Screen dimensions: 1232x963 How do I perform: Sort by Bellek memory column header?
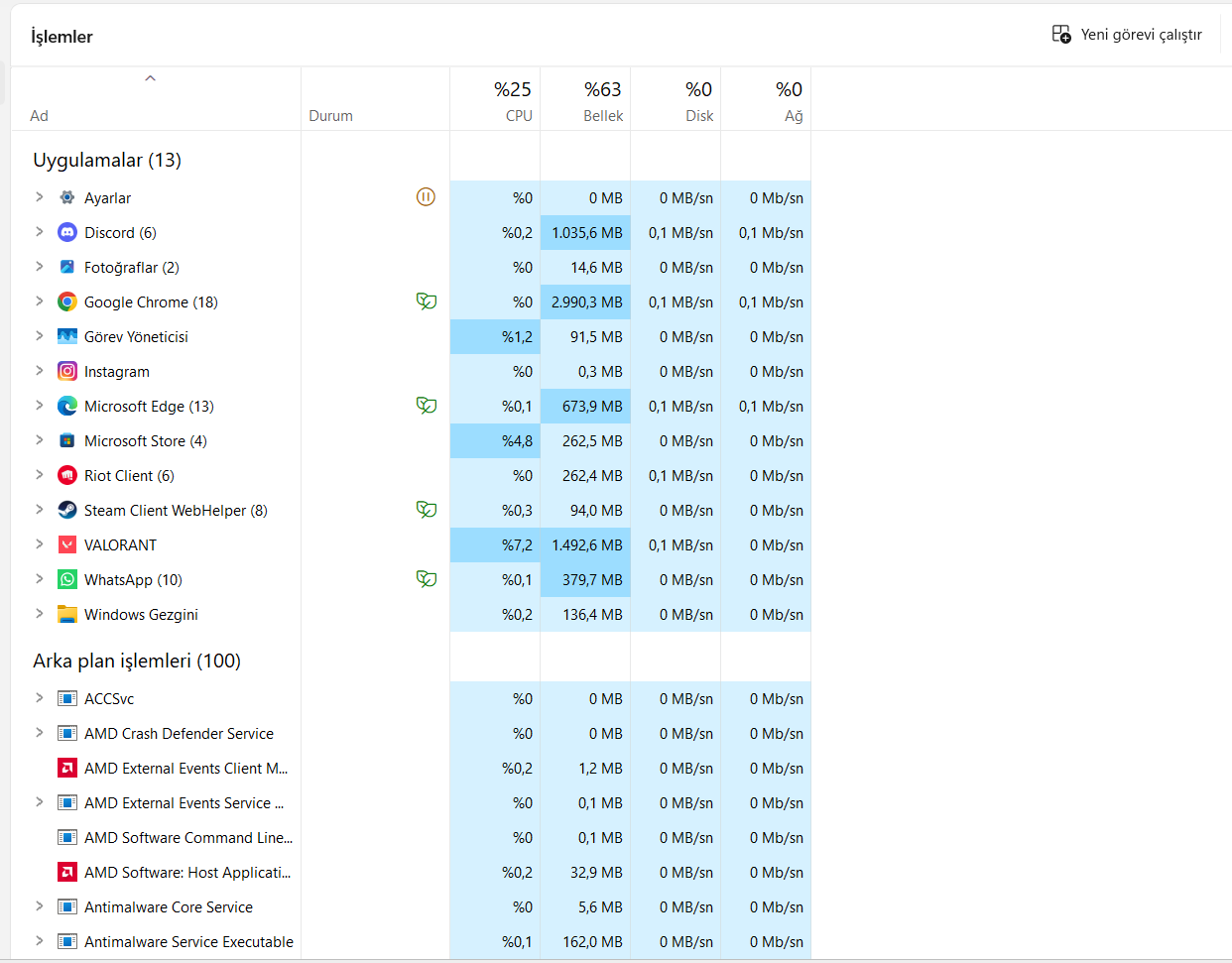[585, 99]
